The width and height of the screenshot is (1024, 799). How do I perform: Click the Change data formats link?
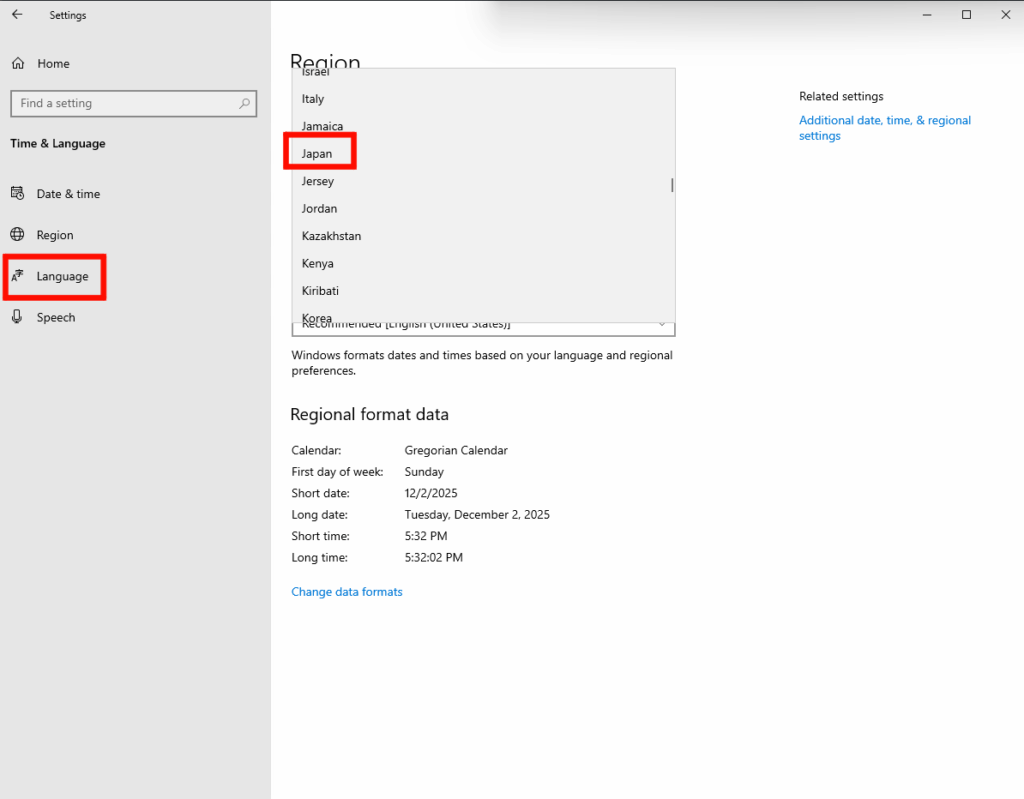click(347, 592)
